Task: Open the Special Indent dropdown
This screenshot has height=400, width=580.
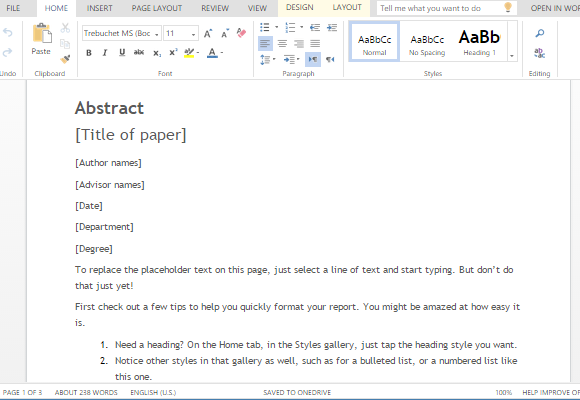Action: (291, 60)
